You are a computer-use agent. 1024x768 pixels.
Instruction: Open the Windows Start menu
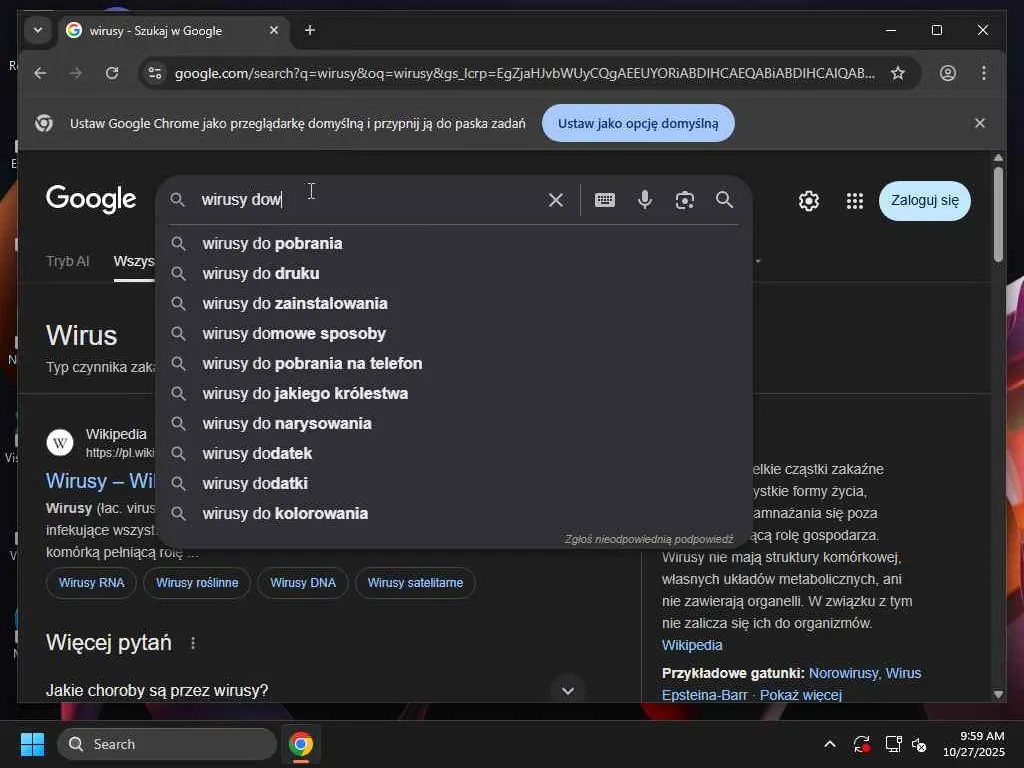coord(32,744)
